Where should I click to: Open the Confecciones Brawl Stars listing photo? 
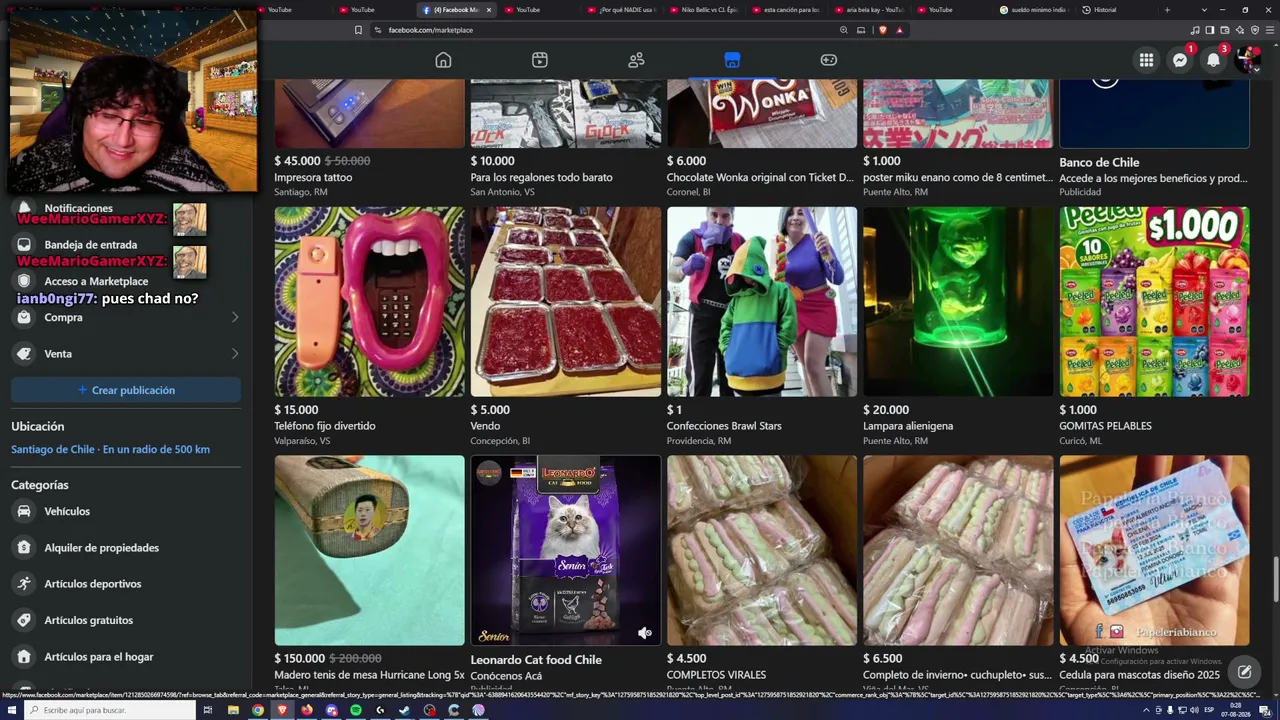tap(762, 302)
